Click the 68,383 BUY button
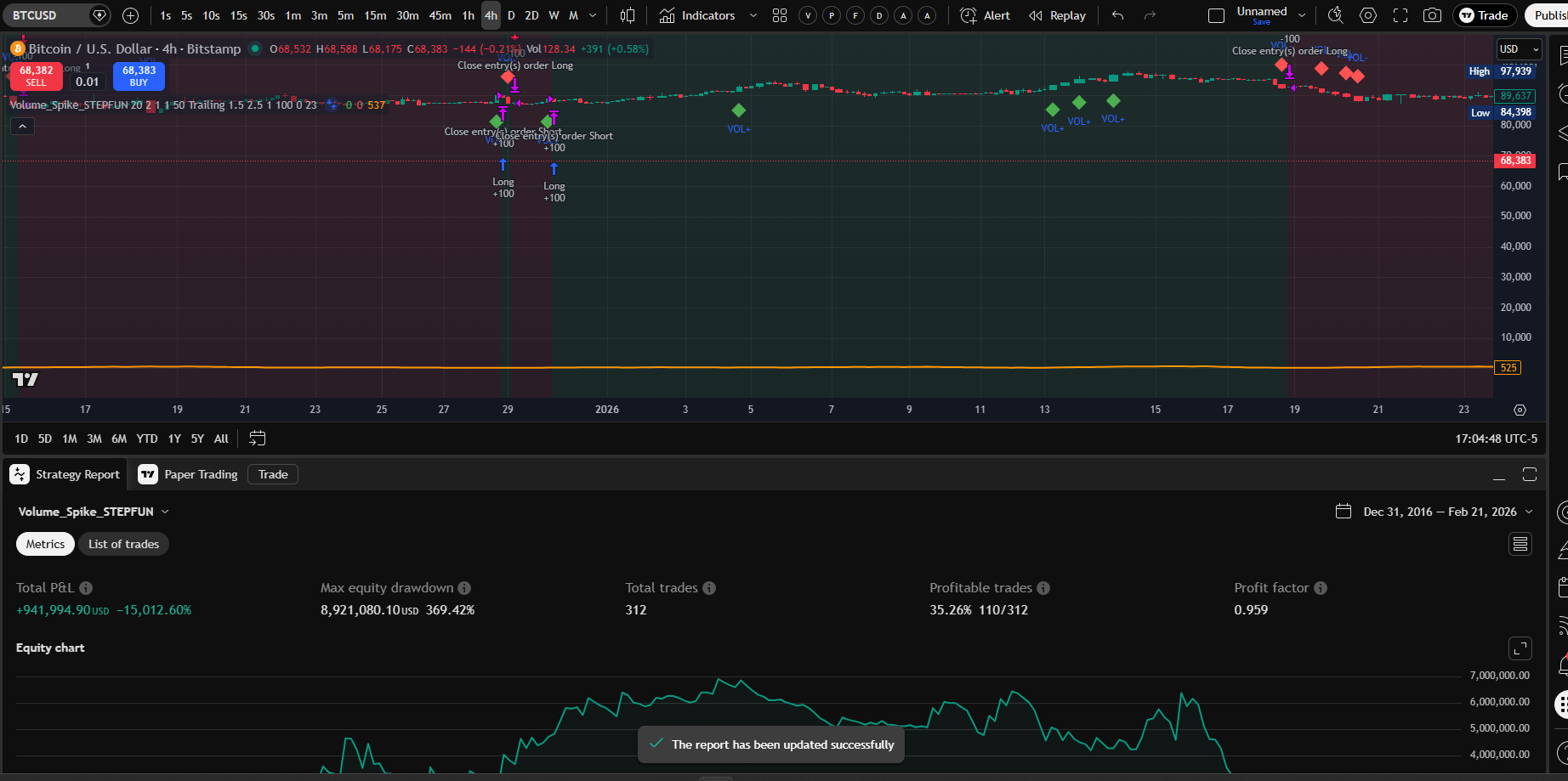Screen dimensions: 1568x781 coord(138,76)
